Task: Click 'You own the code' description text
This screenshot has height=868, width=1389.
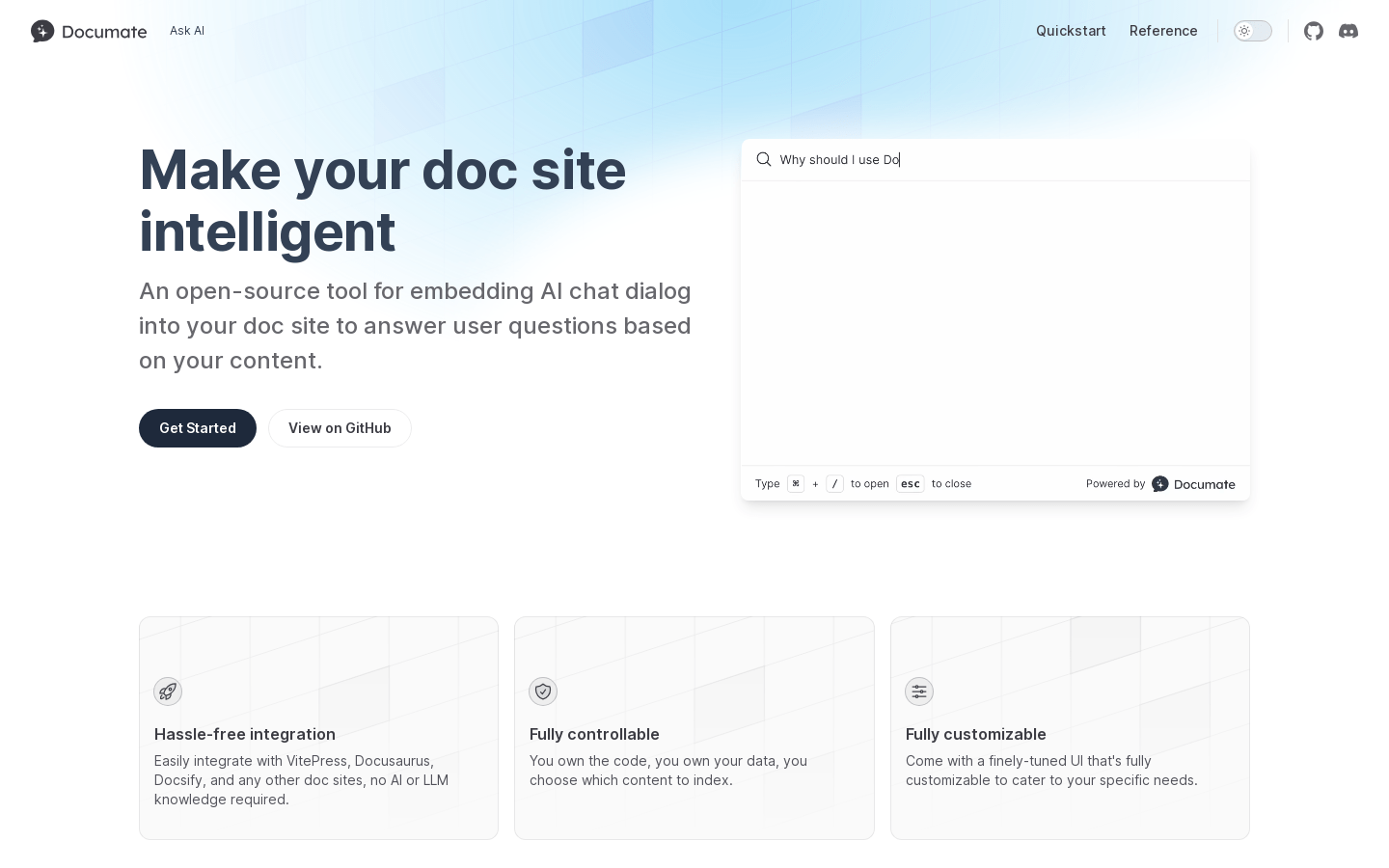Action: 668,771
